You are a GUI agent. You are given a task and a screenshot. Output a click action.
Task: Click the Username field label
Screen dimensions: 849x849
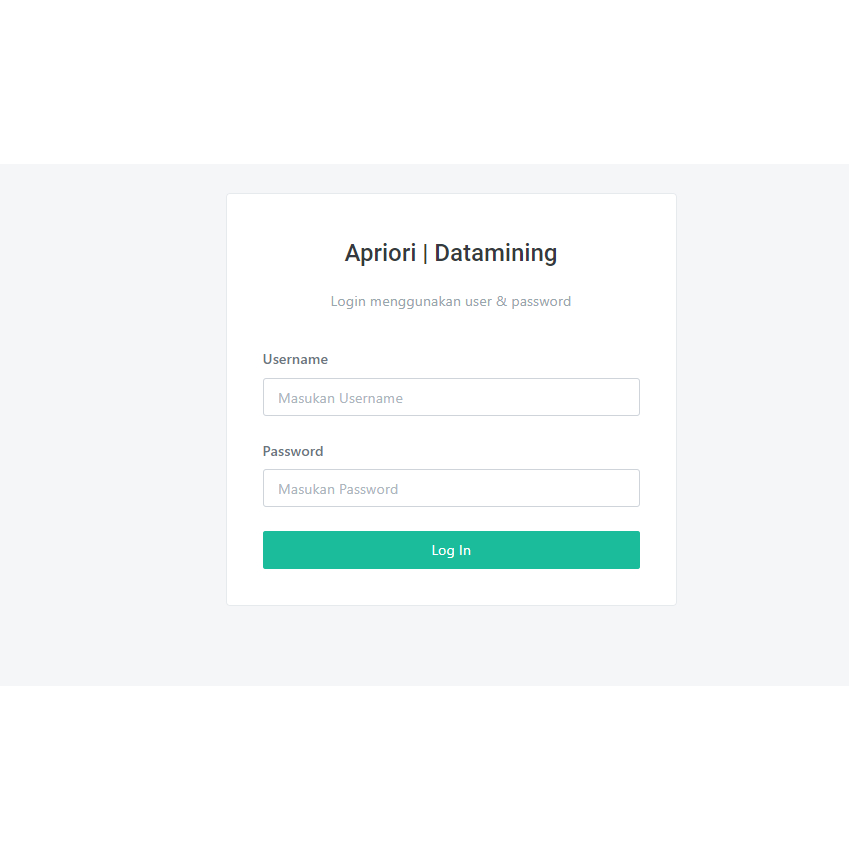(295, 359)
